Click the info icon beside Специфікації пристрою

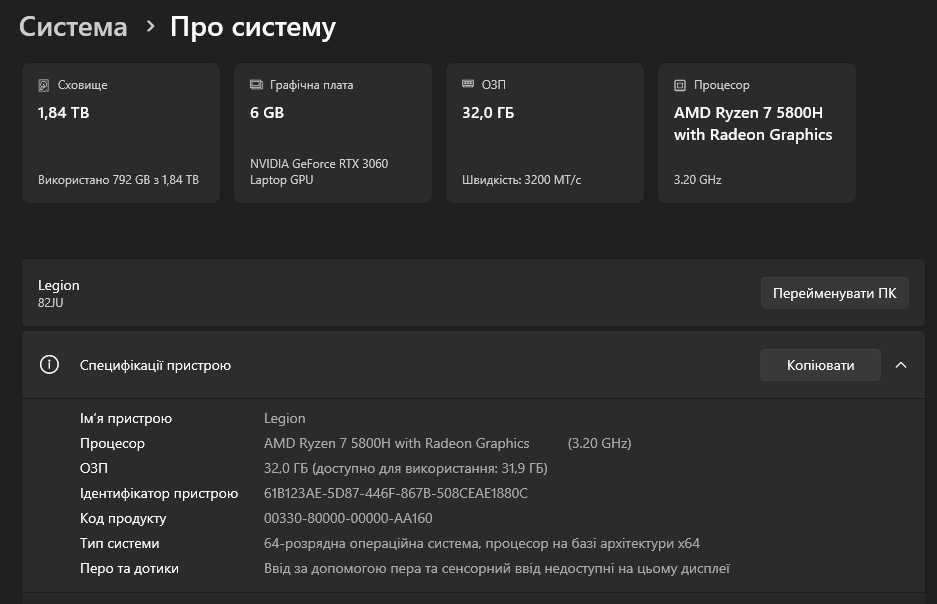[x=49, y=364]
